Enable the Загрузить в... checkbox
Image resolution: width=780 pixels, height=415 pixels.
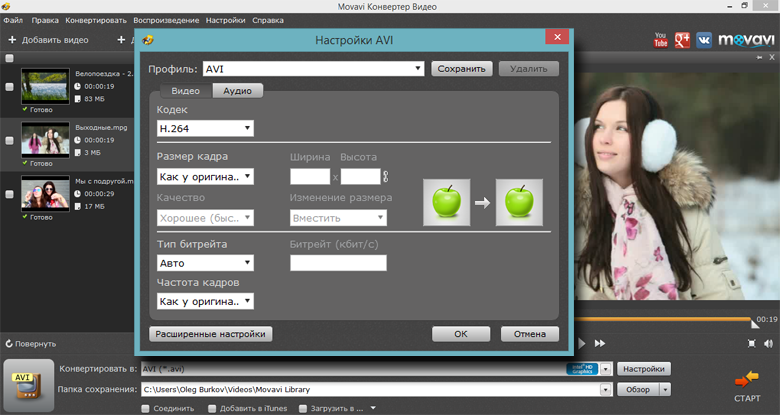point(303,409)
